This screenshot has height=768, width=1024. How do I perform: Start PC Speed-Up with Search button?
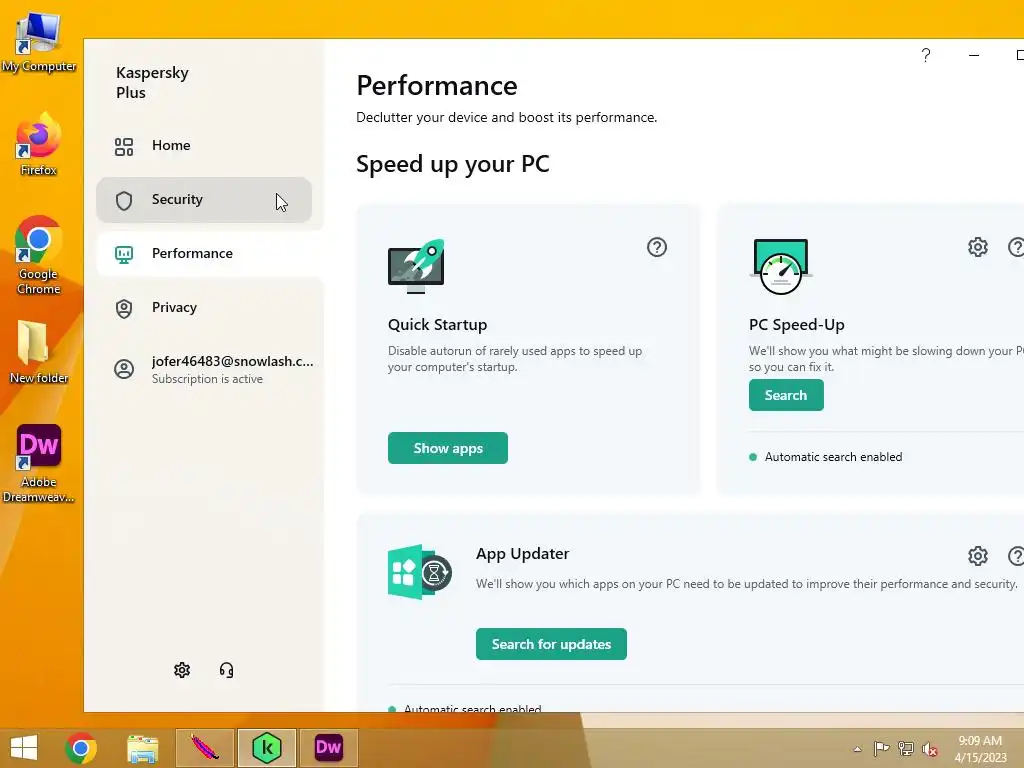tap(786, 395)
